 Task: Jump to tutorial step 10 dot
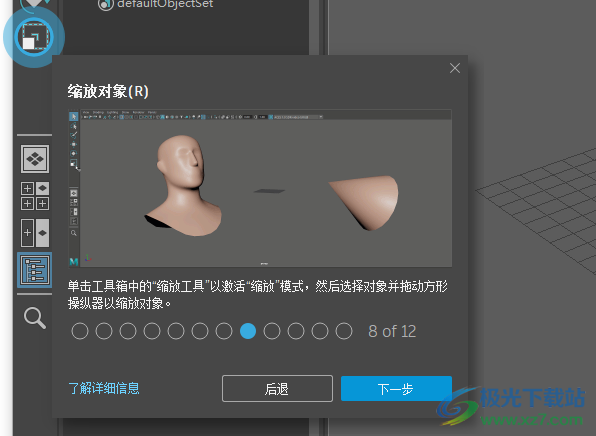pos(296,331)
